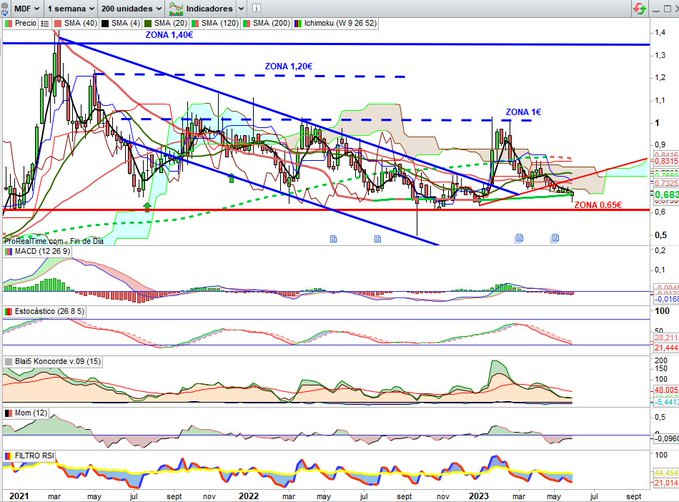Screen dimensions: 679x502
Task: Click the red-green refresh arrows icon
Action: [x=639, y=8]
